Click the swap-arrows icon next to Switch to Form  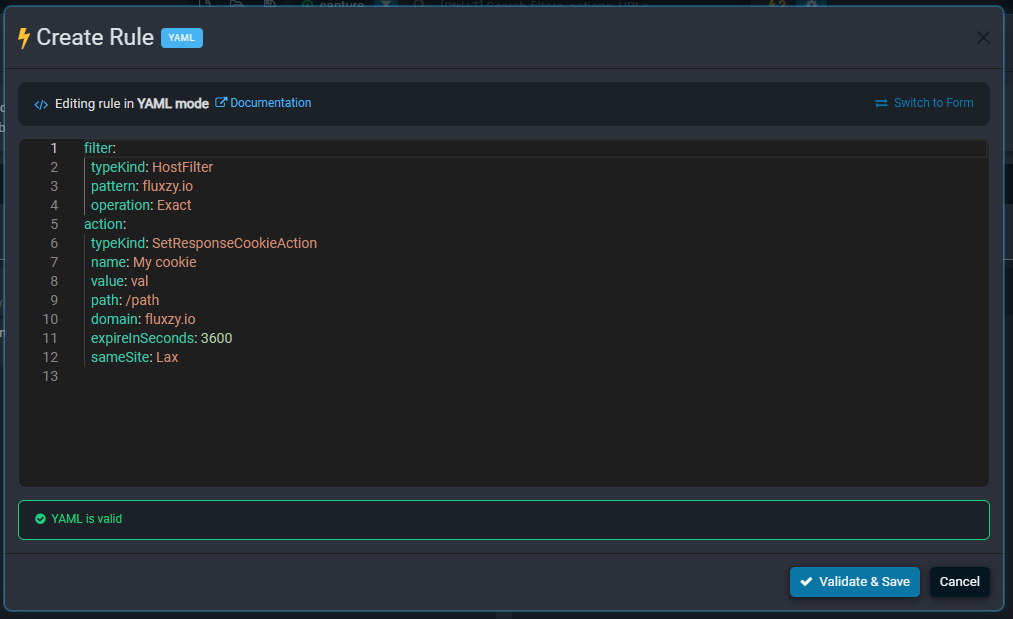tap(881, 103)
